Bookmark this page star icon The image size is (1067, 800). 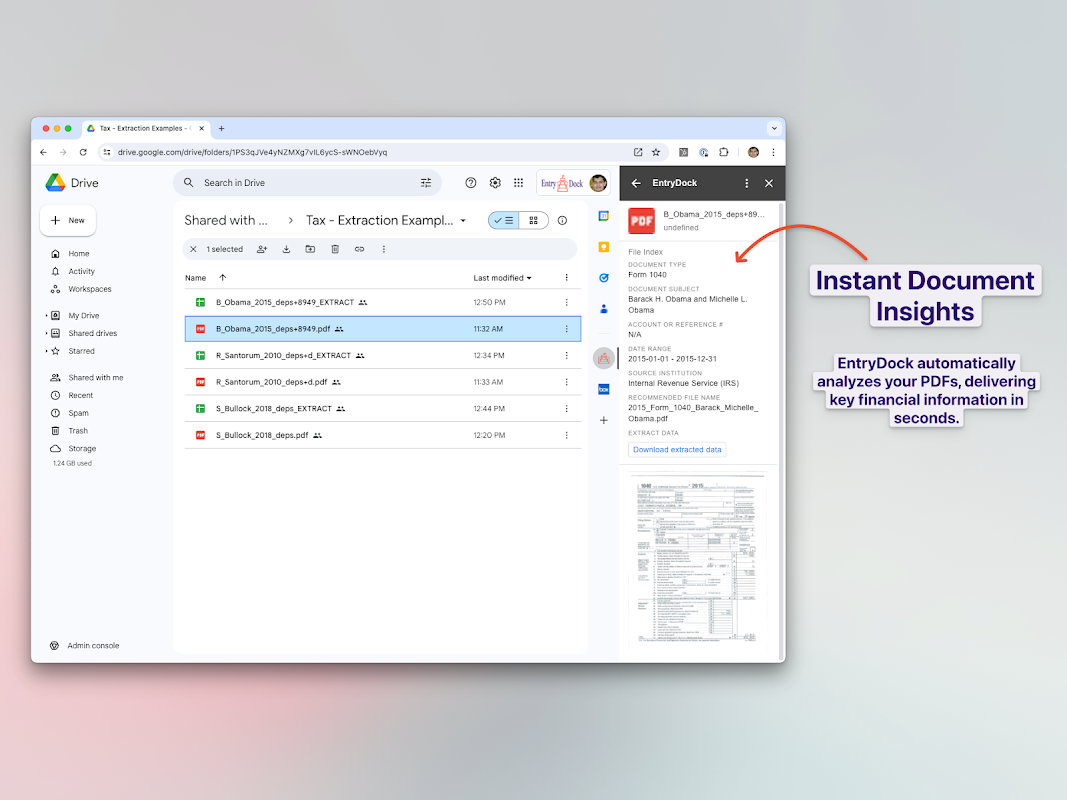(656, 152)
